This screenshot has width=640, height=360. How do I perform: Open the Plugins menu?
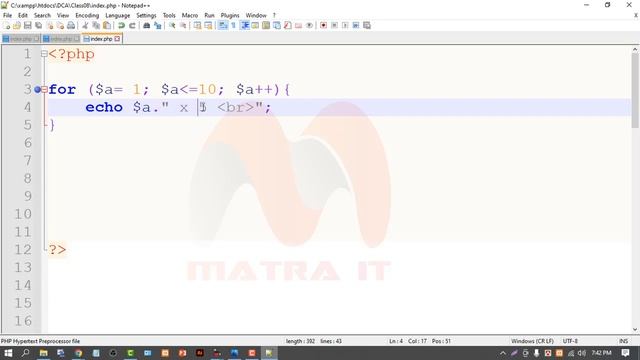pyautogui.click(x=230, y=15)
